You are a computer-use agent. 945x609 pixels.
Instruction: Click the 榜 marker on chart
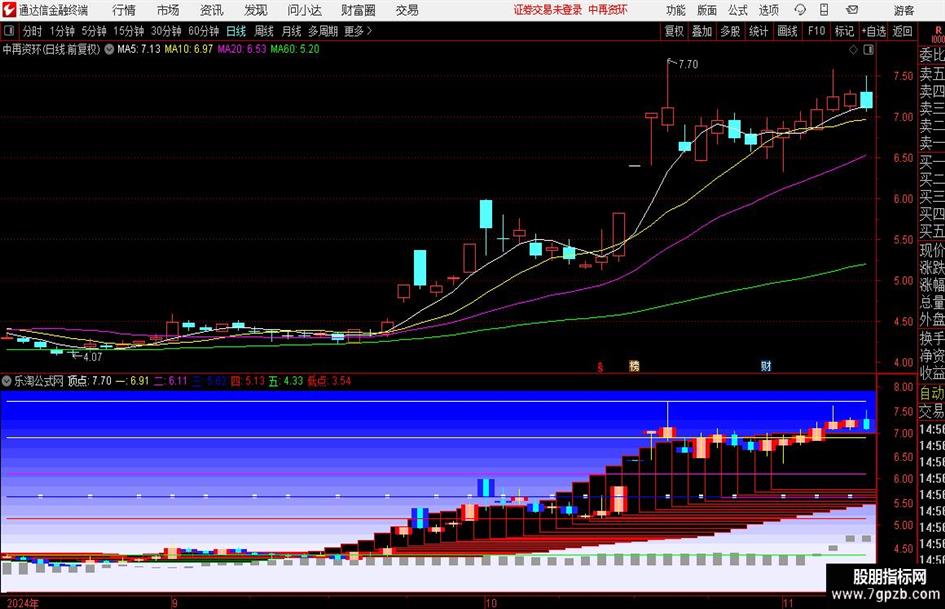tap(634, 366)
